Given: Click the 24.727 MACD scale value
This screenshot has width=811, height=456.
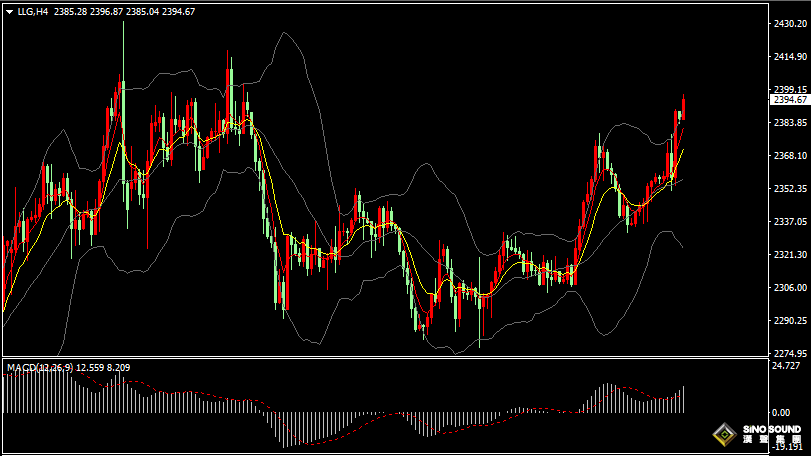Looking at the screenshot, I should [x=786, y=367].
